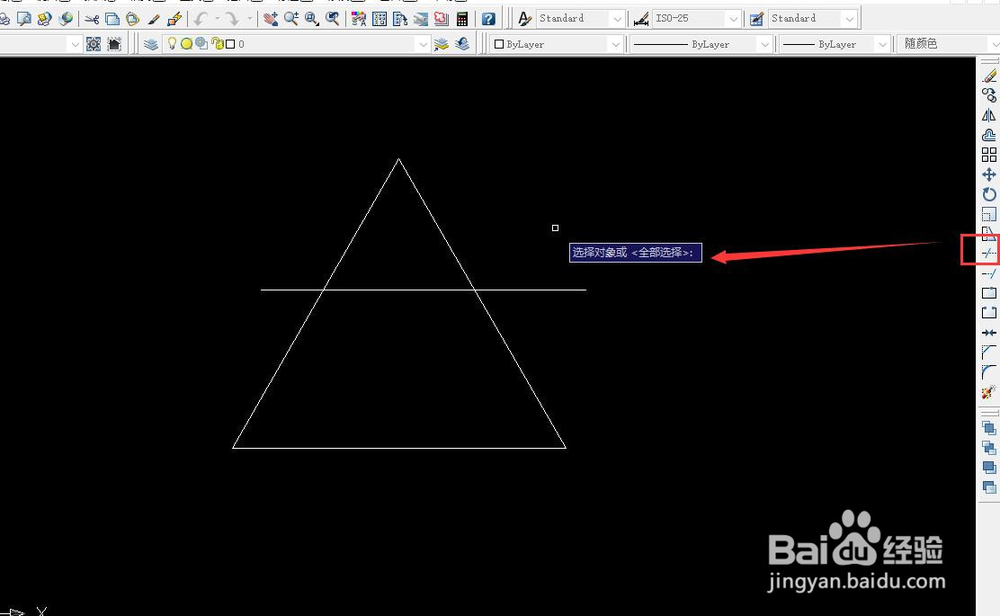The width and height of the screenshot is (1000, 616).
Task: Click the Table Style icon
Action: click(x=756, y=18)
